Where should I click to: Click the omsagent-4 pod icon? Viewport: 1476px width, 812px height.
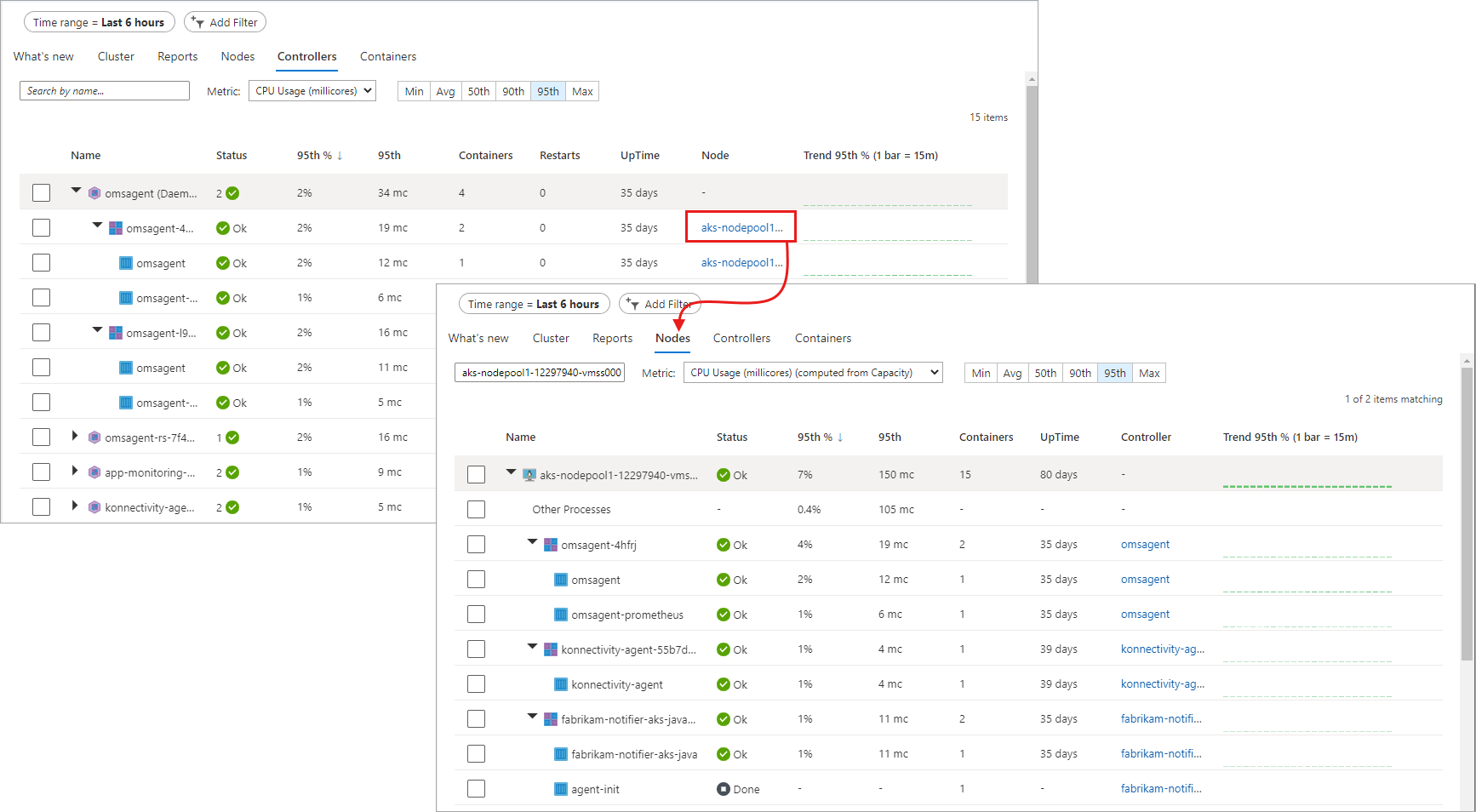point(116,228)
